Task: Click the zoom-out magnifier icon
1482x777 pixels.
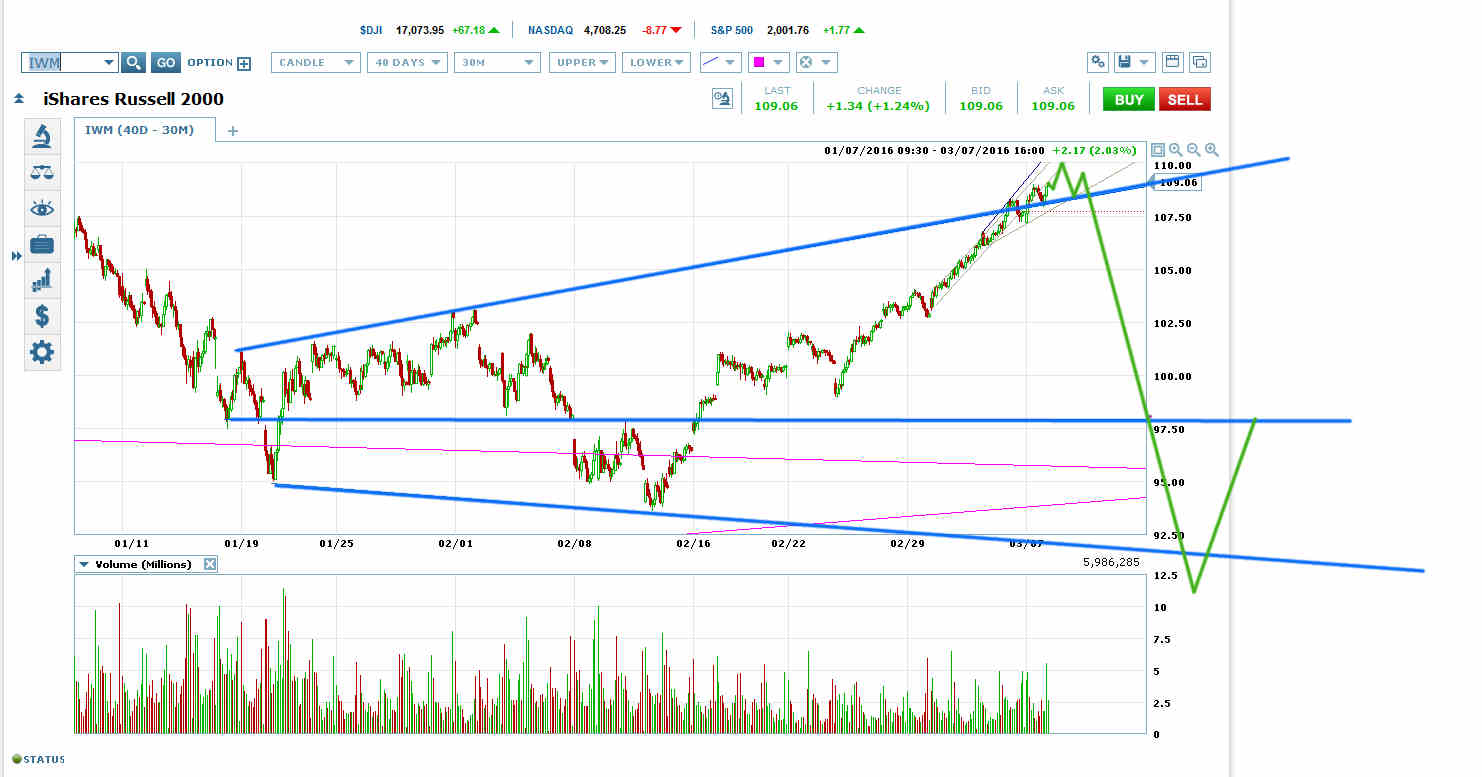Action: click(x=1194, y=150)
